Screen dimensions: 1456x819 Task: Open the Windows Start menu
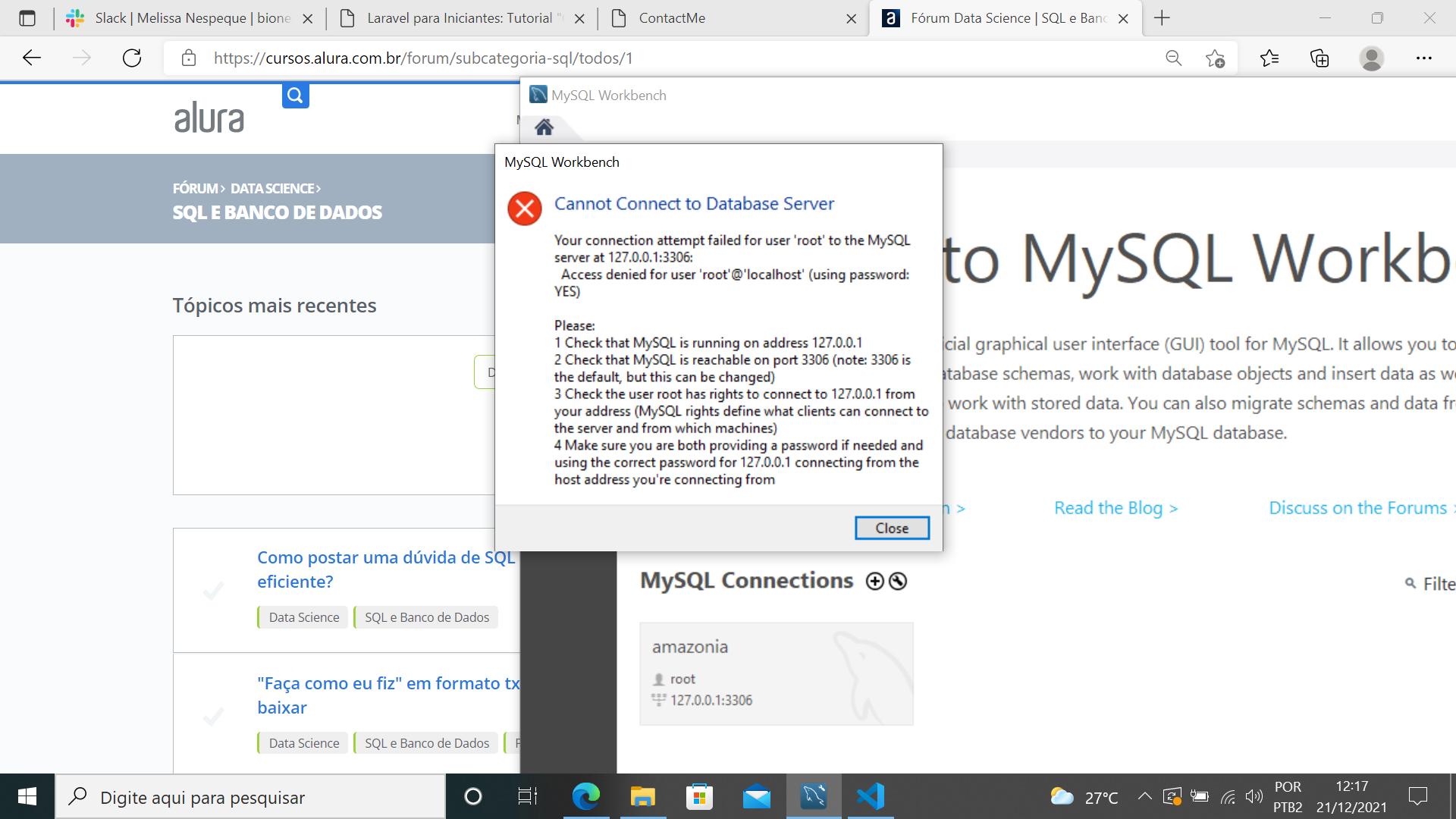[x=27, y=796]
